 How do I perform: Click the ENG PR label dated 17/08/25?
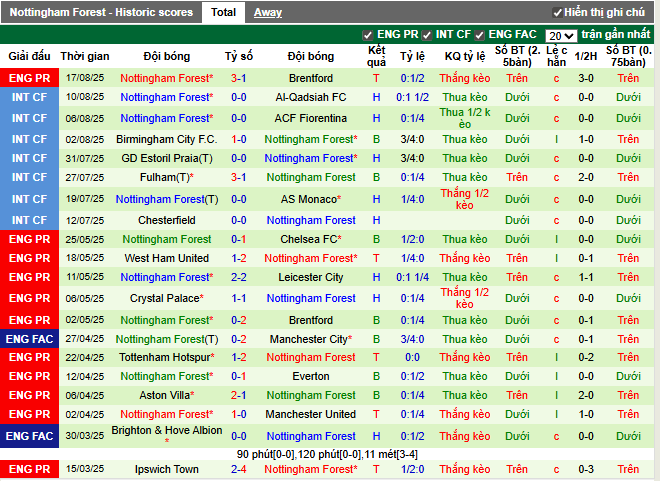[x=29, y=78]
